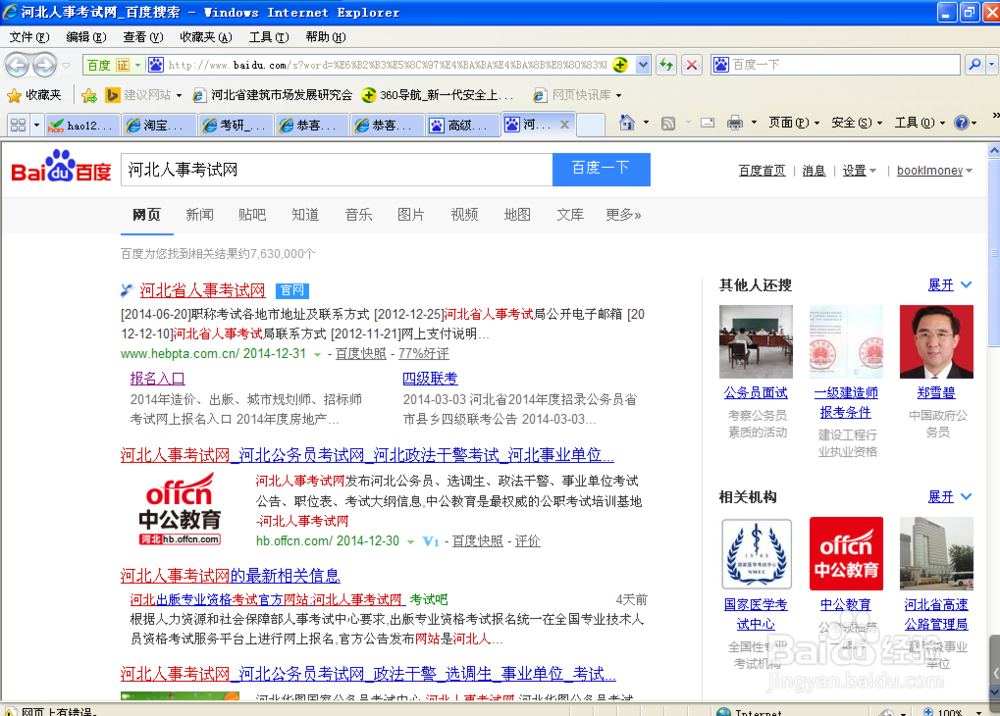Screen dimensions: 1000x716
Task: Click the Favorites star icon
Action: 14,96
